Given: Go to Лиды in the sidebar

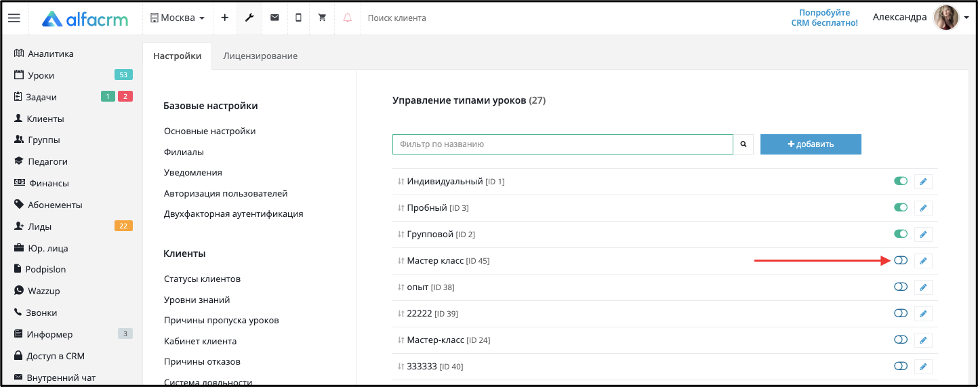Looking at the screenshot, I should [32, 227].
